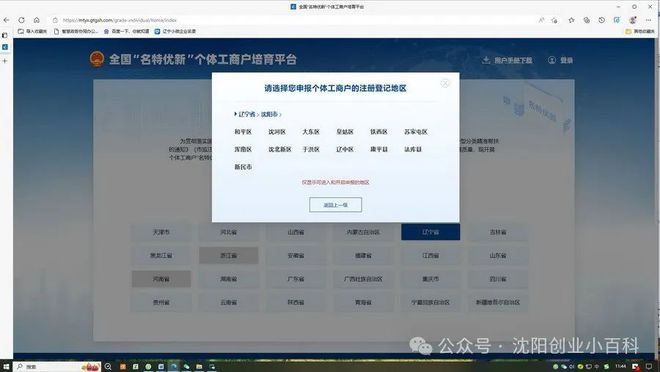
Task: Open the Favorites star icon in toolbar
Action: tap(571, 20)
